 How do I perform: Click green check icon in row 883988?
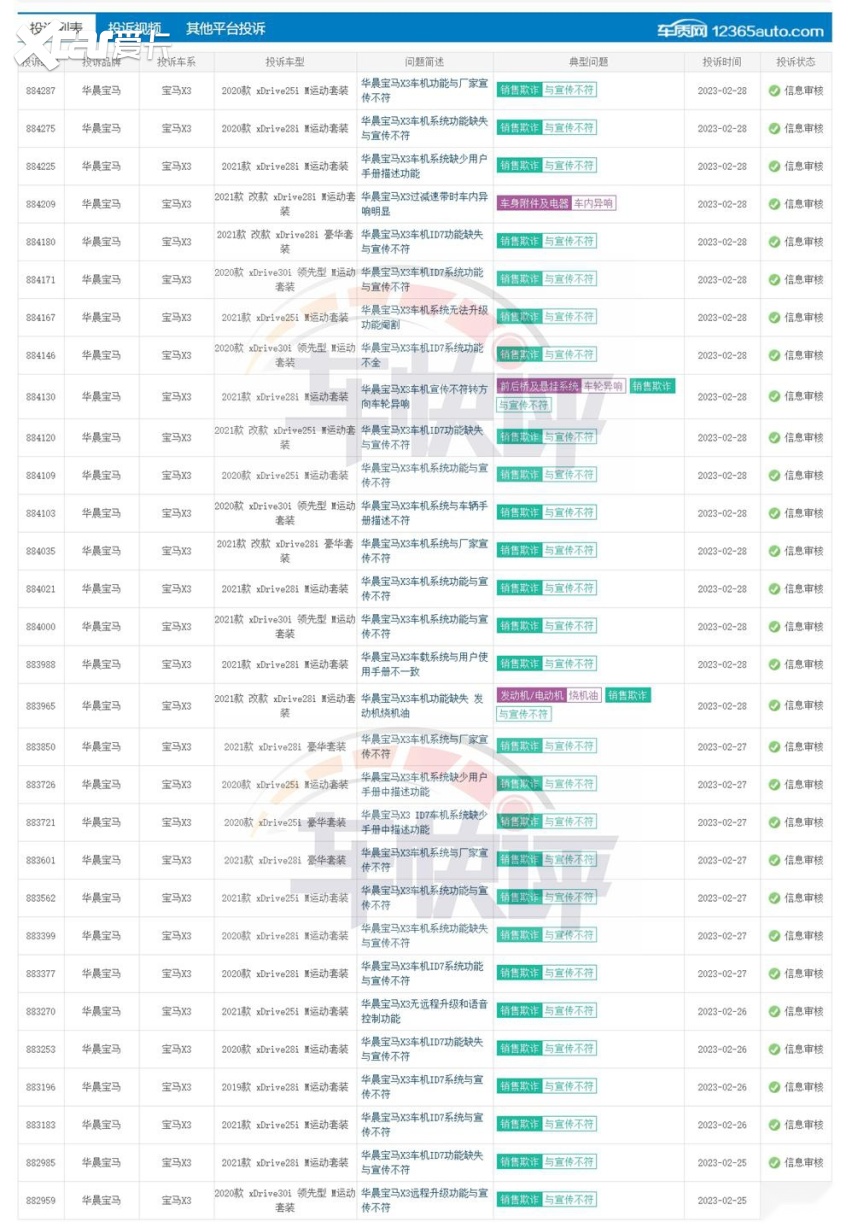point(774,665)
